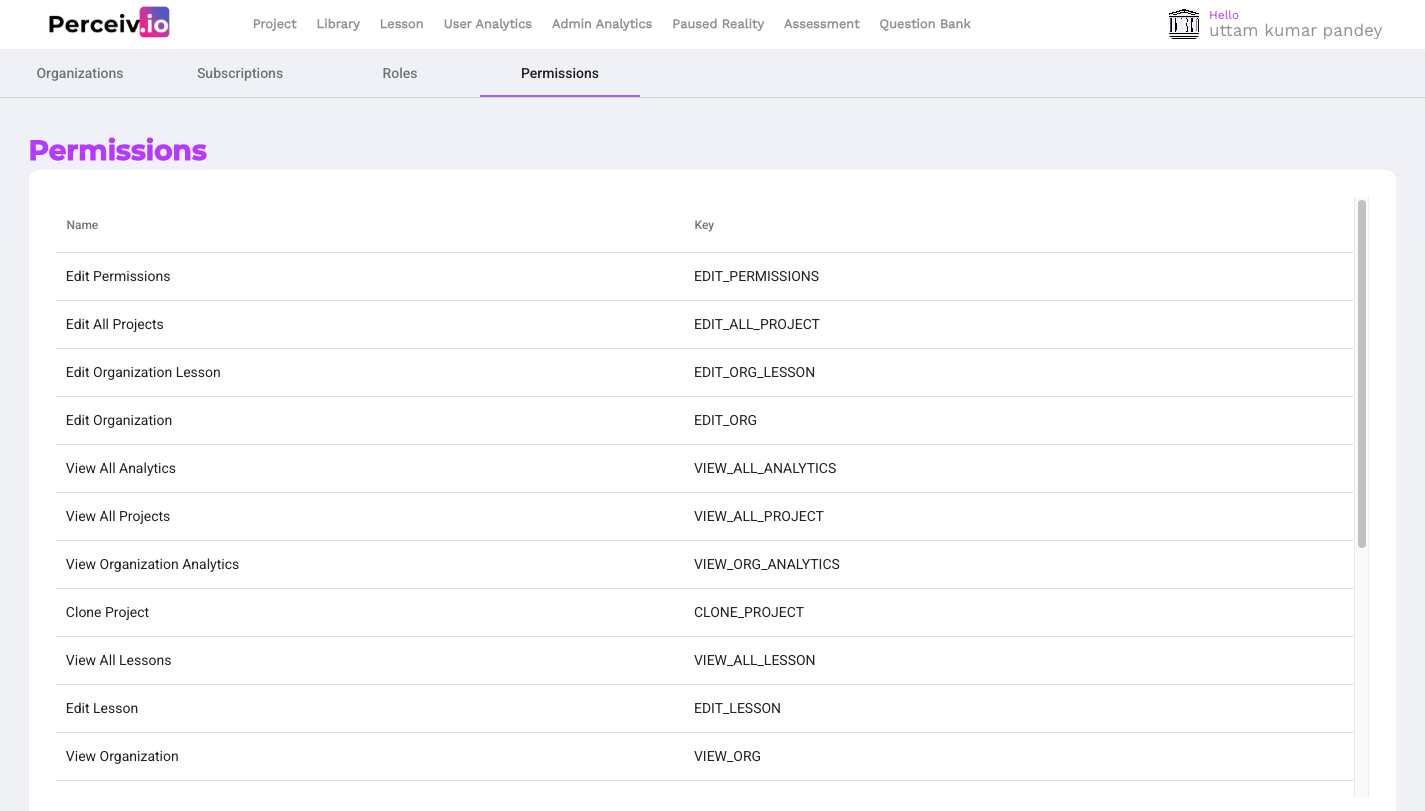Viewport: 1425px width, 811px height.
Task: Switch to the Roles tab
Action: pos(400,73)
